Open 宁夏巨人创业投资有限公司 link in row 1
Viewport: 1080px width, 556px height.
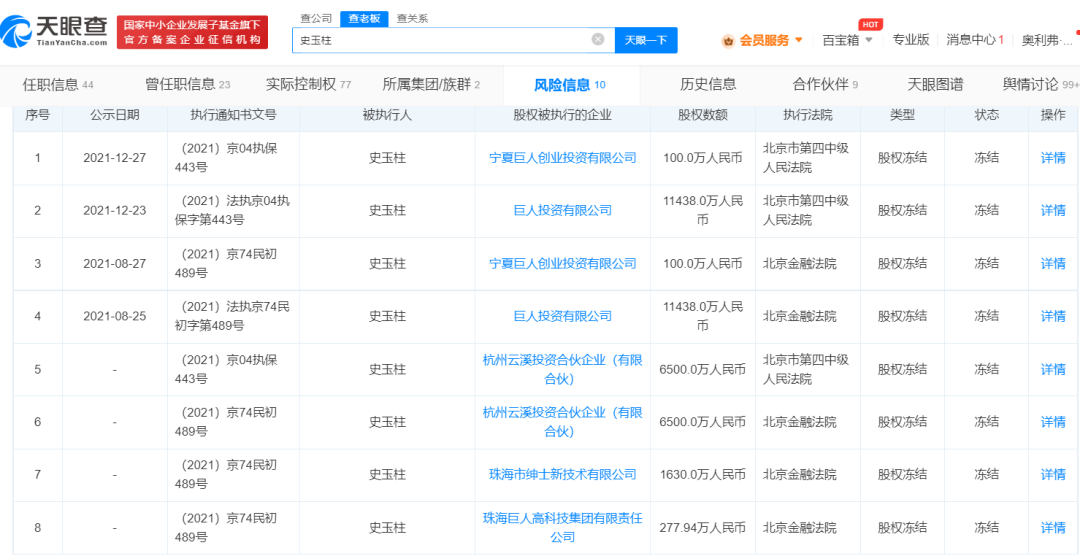click(x=562, y=158)
